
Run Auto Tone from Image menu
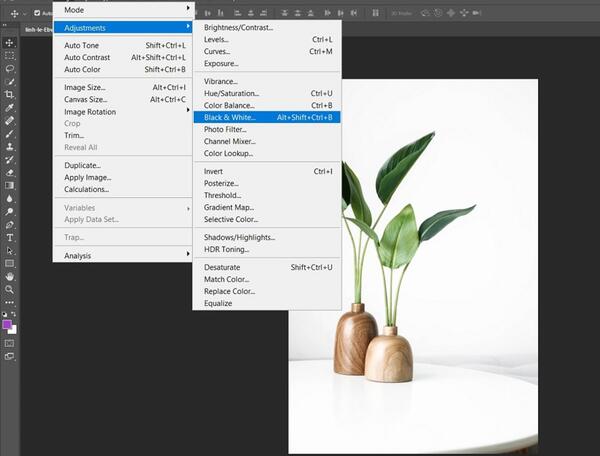tap(124, 45)
